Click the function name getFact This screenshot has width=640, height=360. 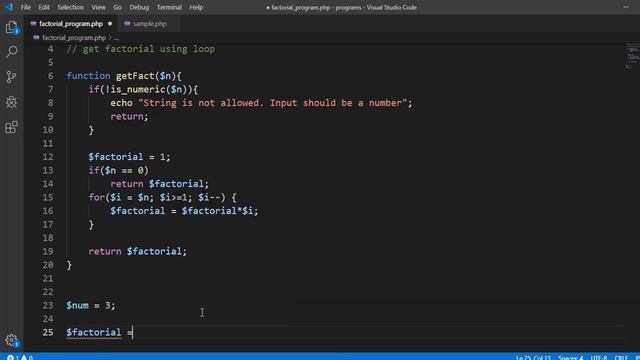pyautogui.click(x=135, y=76)
